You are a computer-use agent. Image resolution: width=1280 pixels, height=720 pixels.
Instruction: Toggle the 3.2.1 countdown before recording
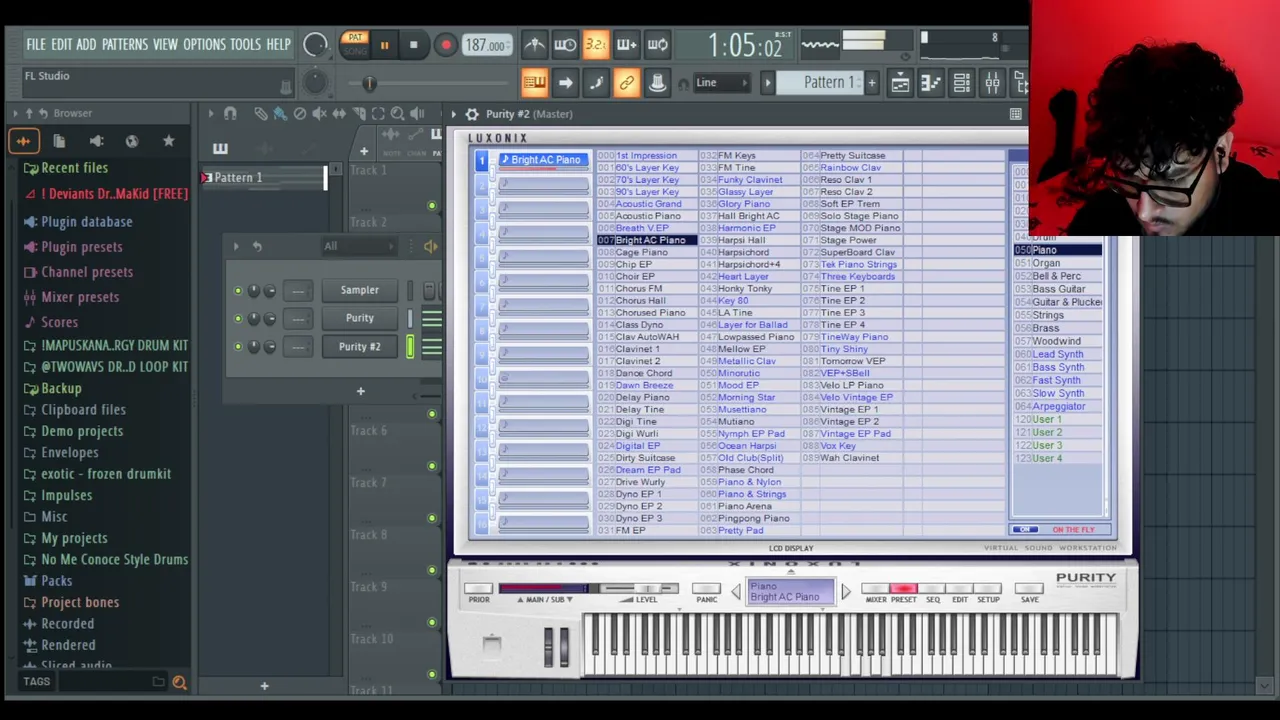pyautogui.click(x=596, y=44)
